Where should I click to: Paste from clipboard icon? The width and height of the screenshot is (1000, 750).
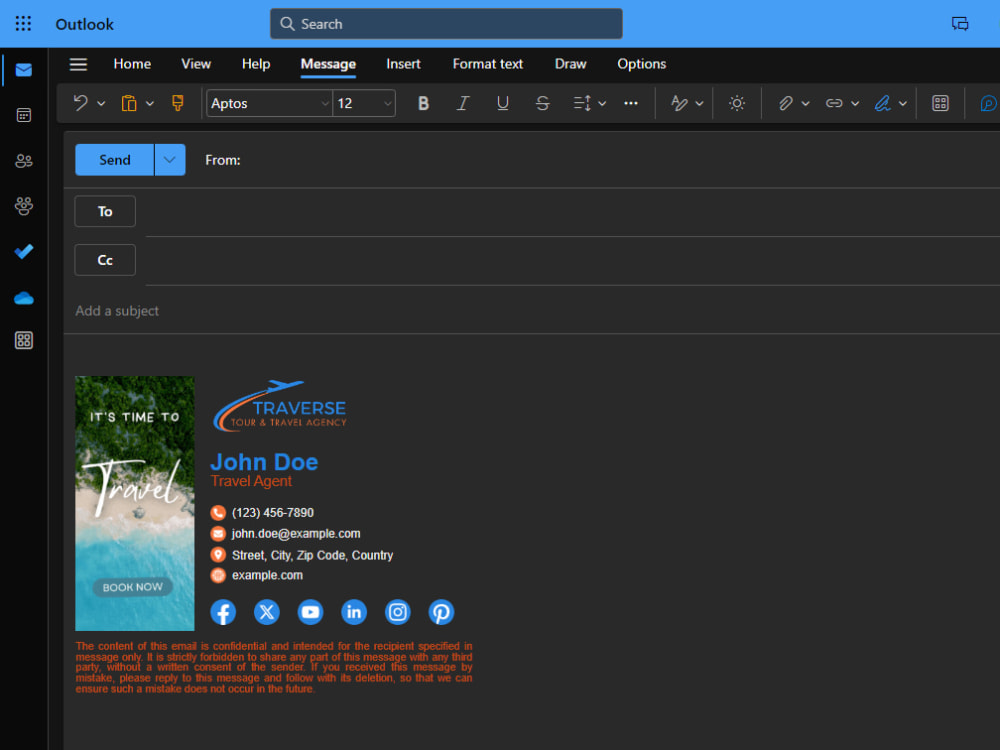(x=129, y=103)
